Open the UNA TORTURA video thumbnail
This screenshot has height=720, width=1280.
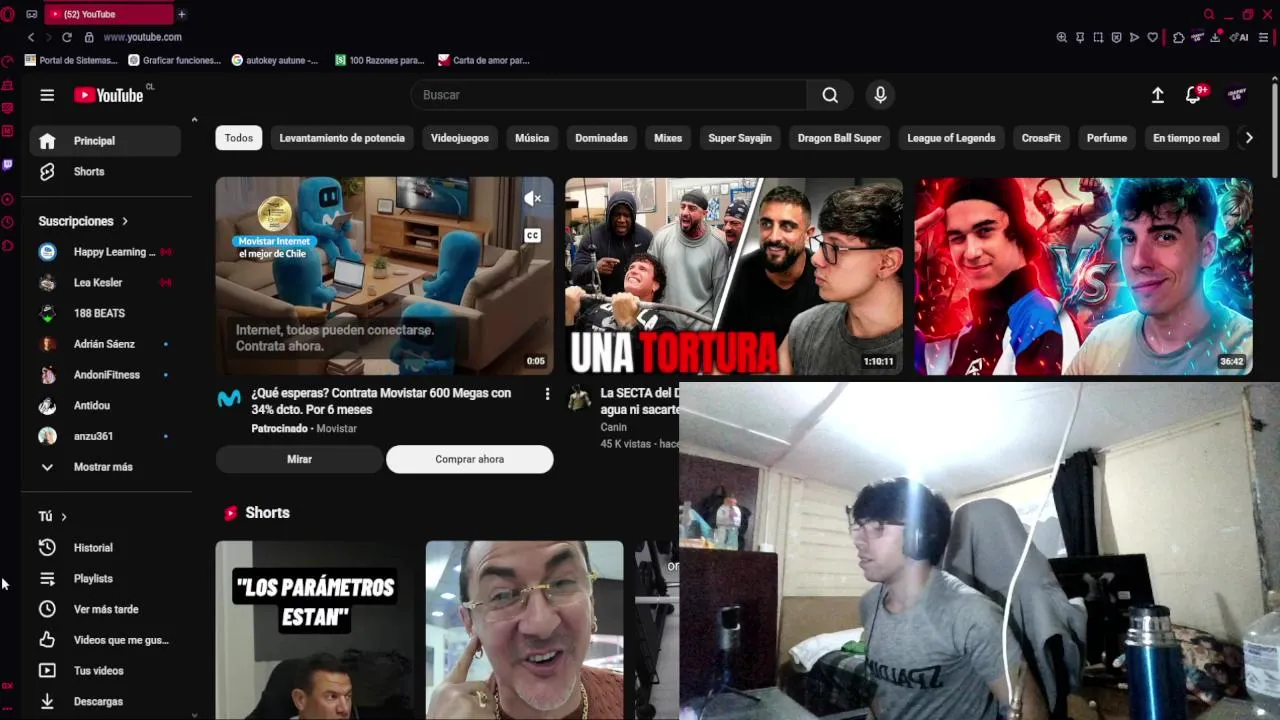733,276
